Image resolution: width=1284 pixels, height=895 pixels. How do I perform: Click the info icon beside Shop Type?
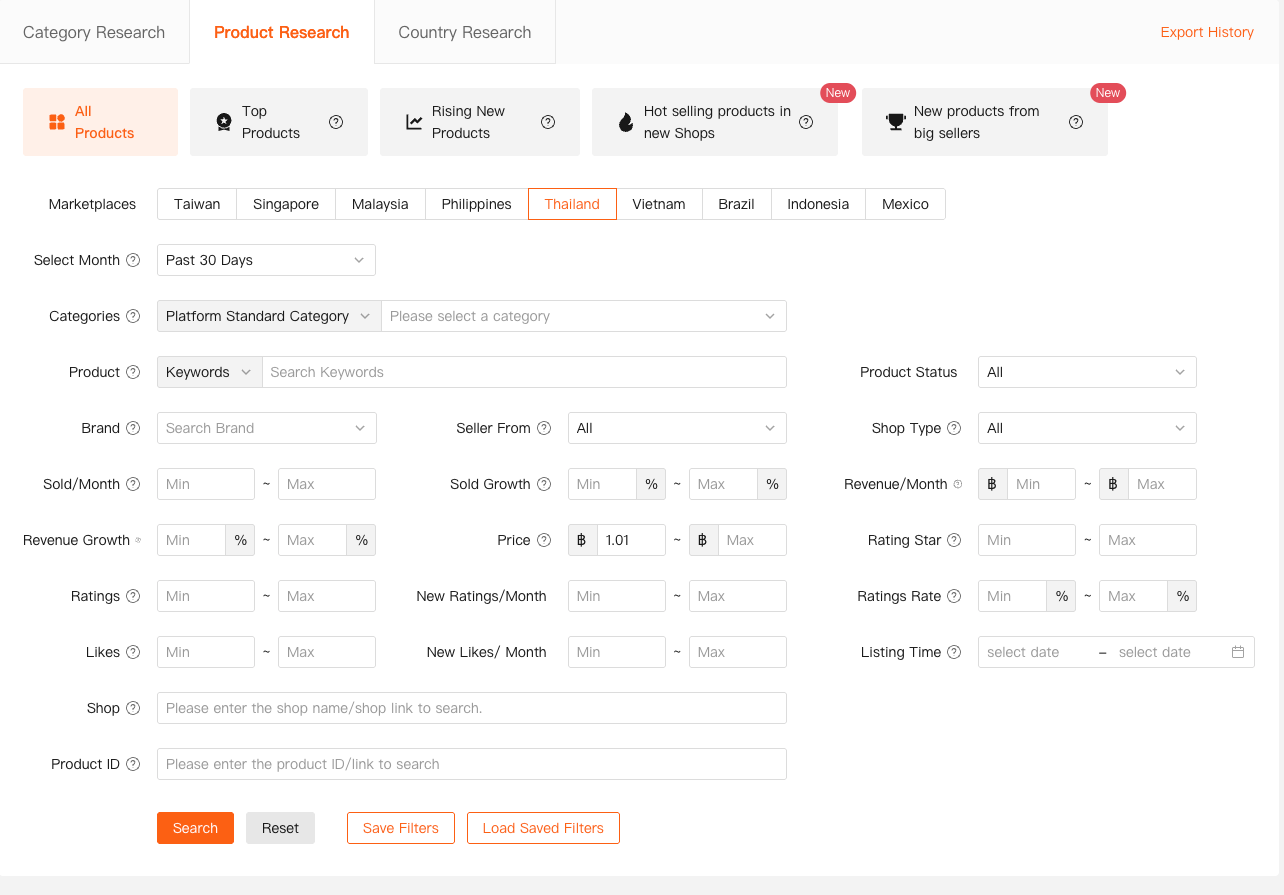pos(954,428)
